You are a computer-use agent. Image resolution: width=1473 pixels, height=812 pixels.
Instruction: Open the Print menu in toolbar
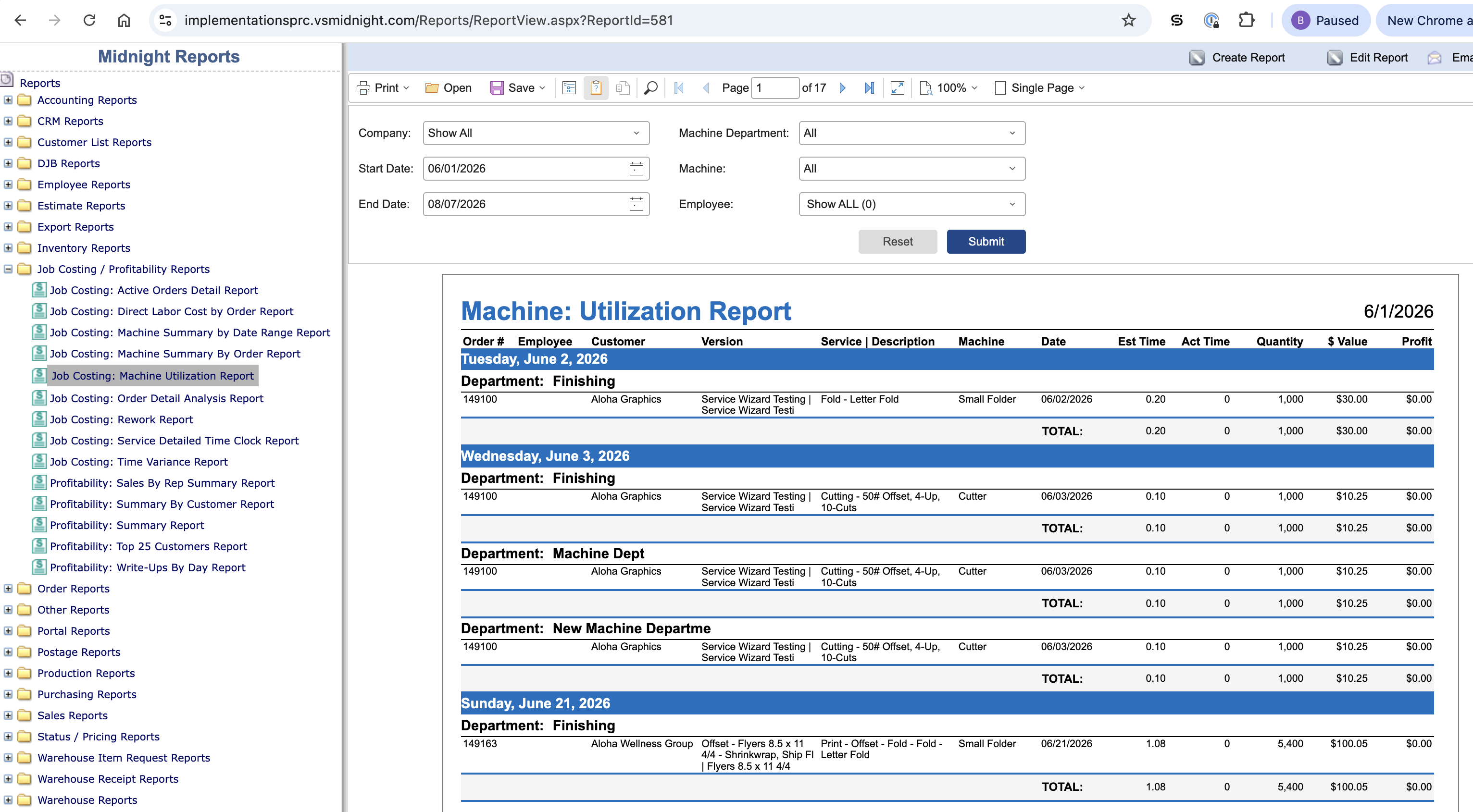point(383,88)
